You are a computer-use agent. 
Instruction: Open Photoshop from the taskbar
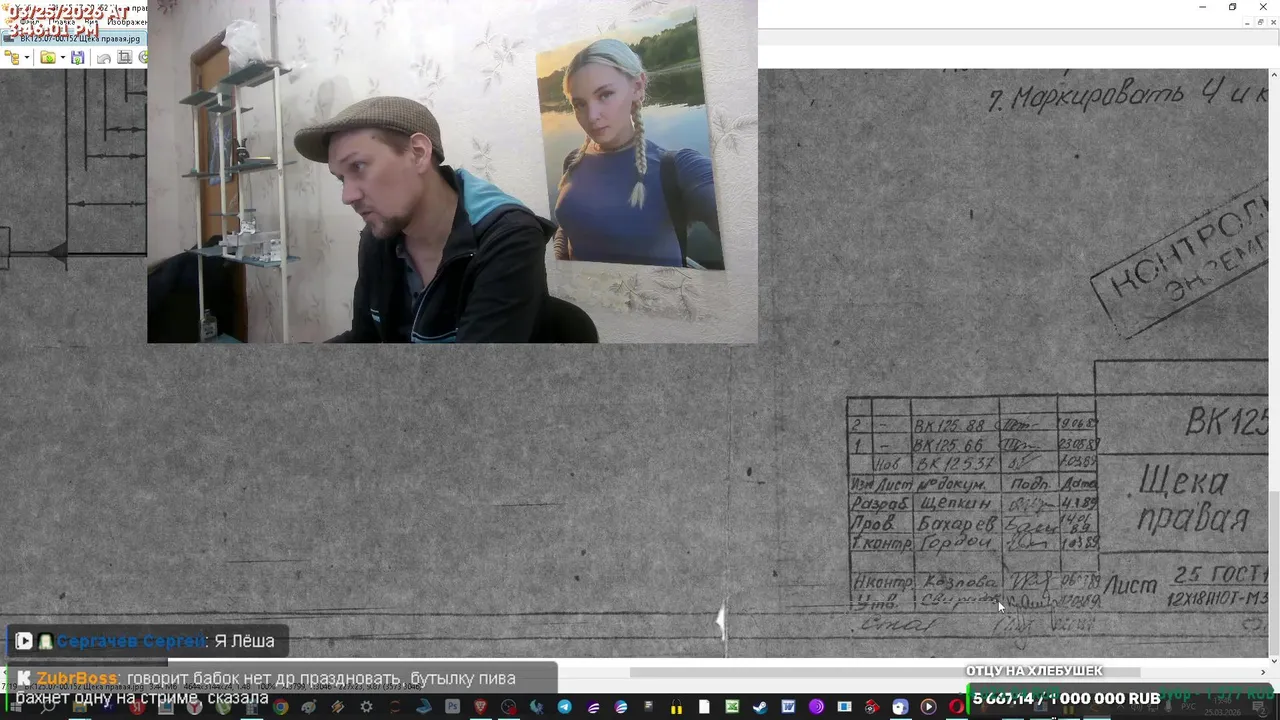pos(452,707)
